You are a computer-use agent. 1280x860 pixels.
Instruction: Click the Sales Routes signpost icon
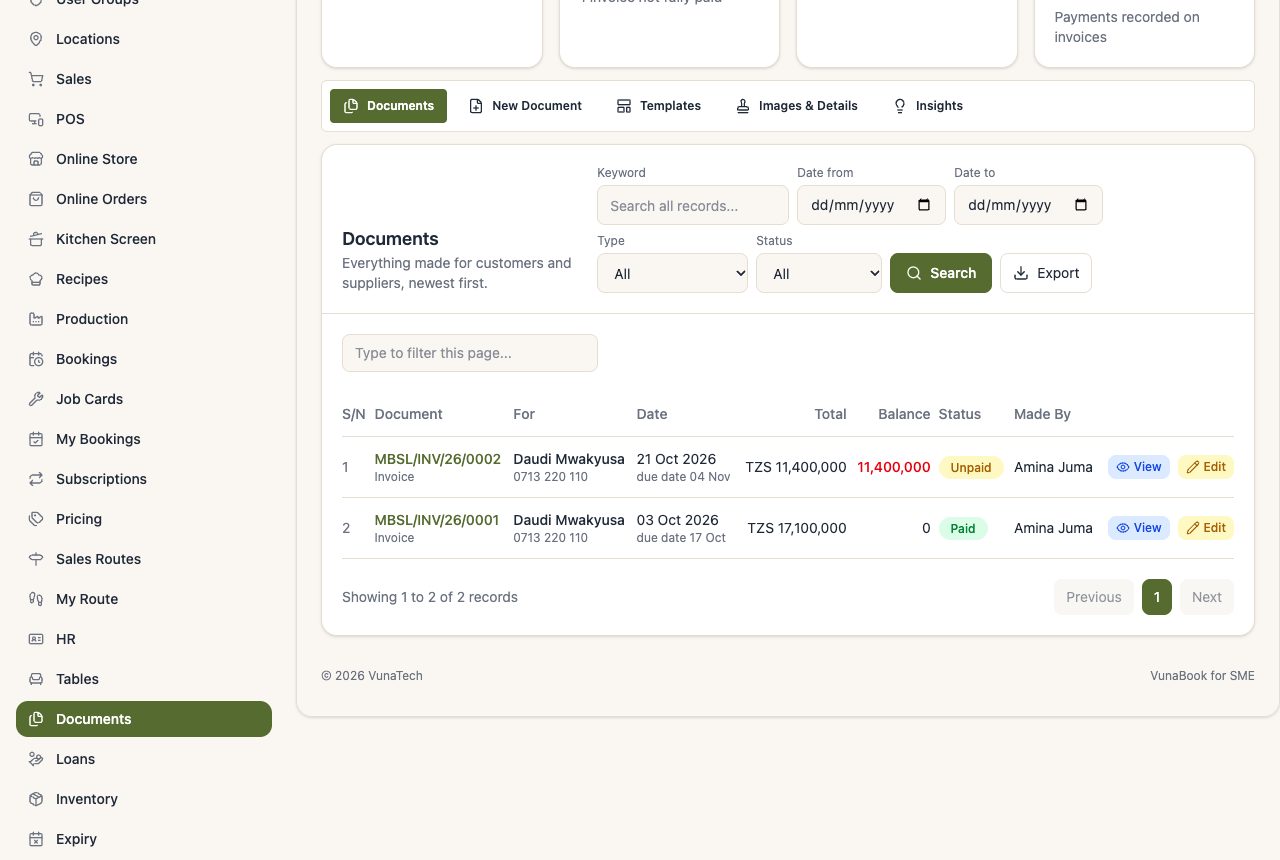click(36, 559)
